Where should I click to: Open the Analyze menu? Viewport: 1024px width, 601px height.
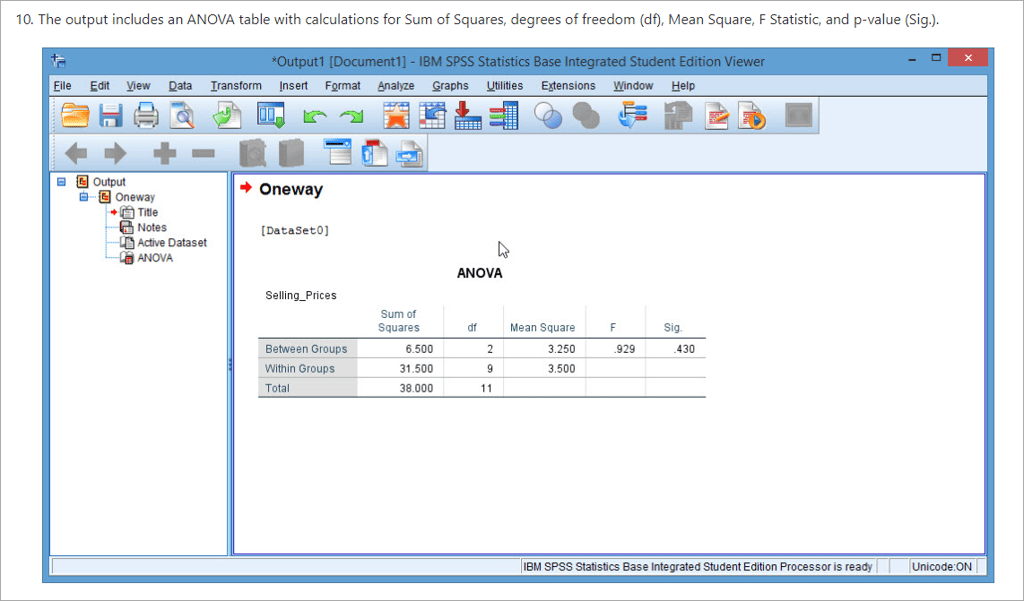(396, 86)
